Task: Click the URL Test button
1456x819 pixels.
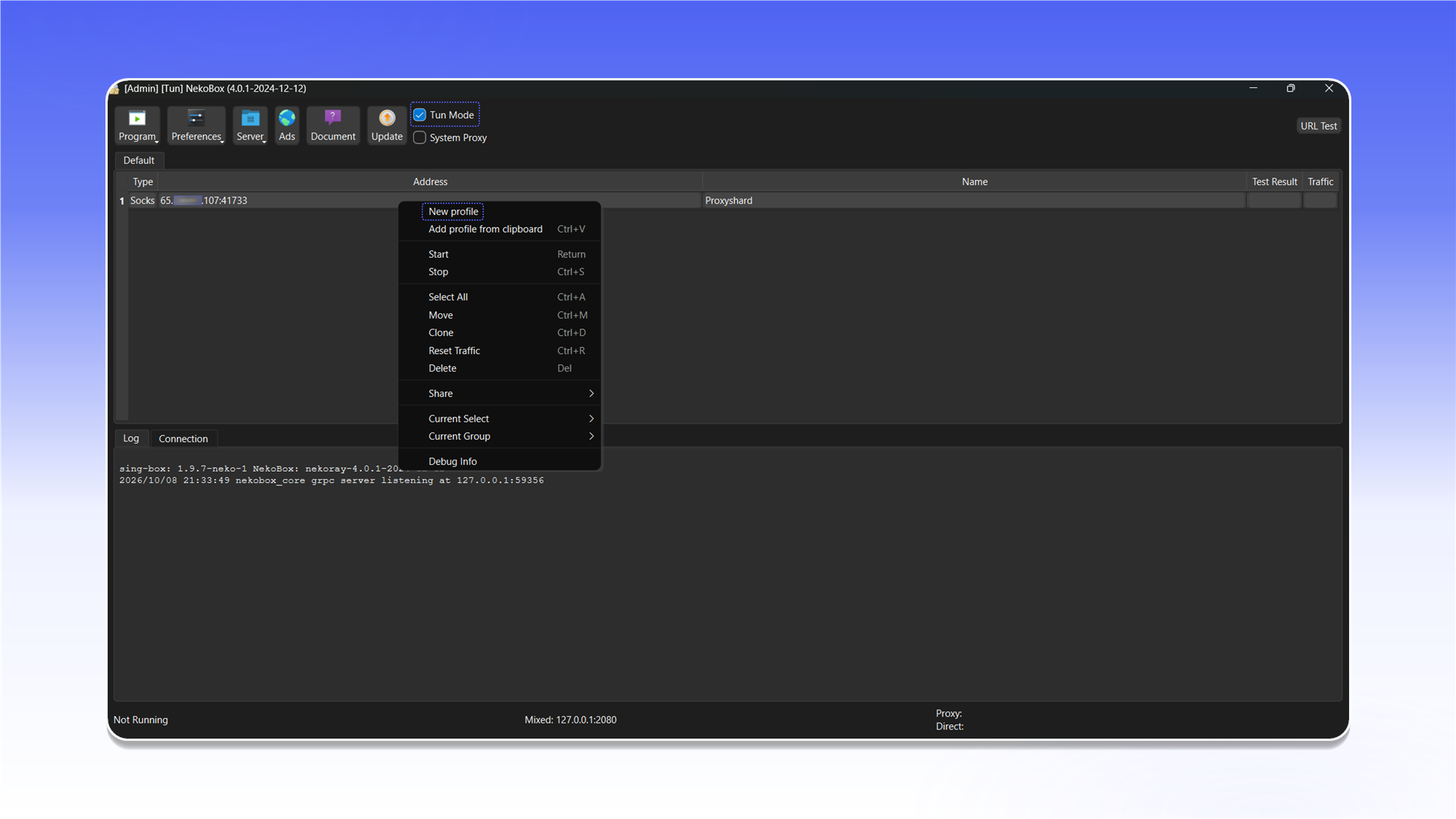Action: 1319,126
